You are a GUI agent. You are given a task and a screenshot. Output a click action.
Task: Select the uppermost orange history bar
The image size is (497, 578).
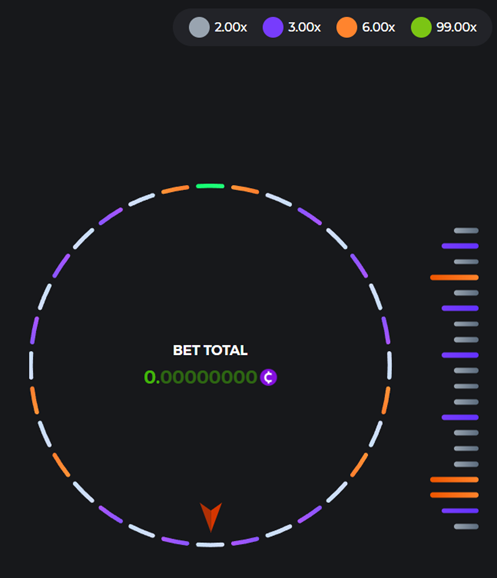(454, 277)
